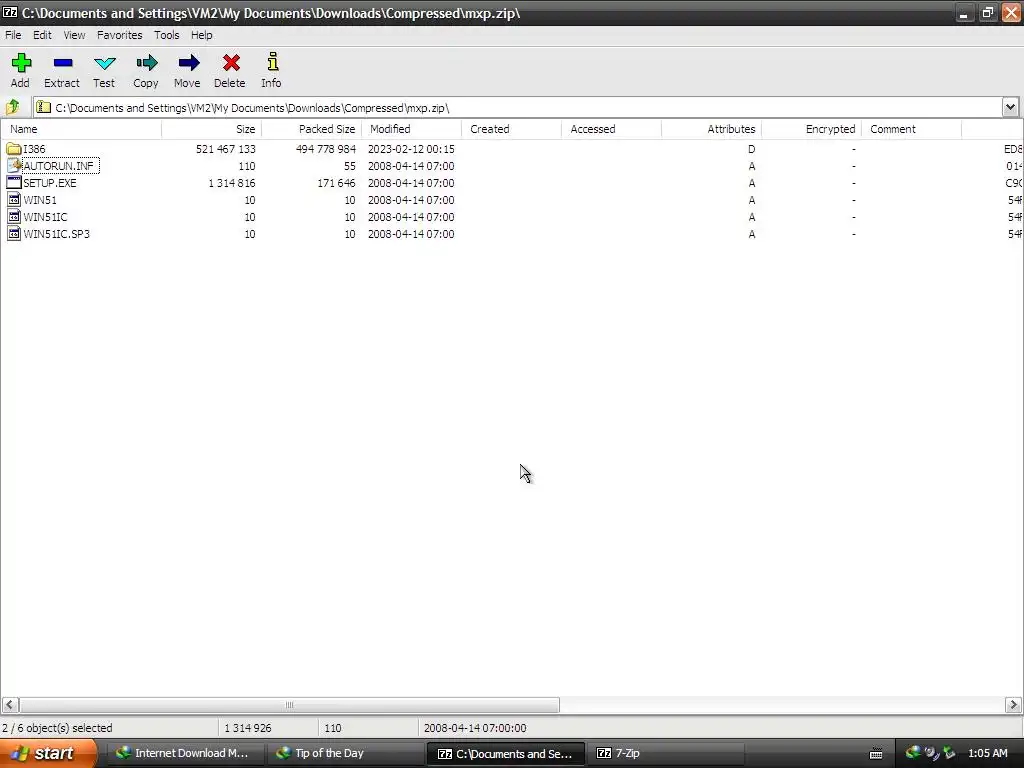Sort by Encrypted column header

pyautogui.click(x=811, y=129)
